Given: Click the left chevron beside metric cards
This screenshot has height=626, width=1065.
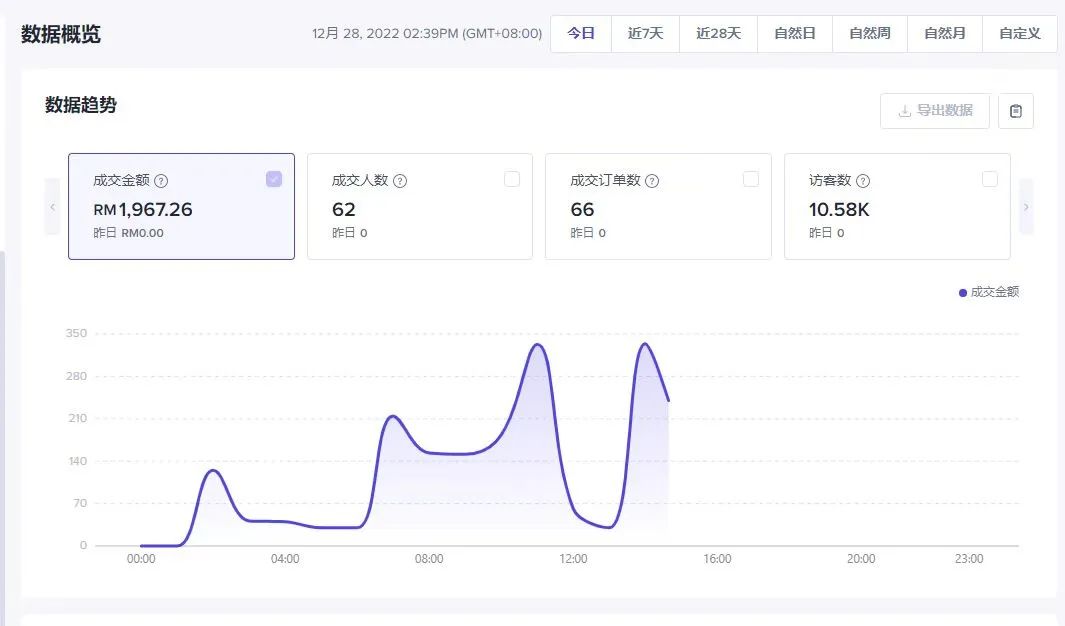Looking at the screenshot, I should pyautogui.click(x=51, y=207).
